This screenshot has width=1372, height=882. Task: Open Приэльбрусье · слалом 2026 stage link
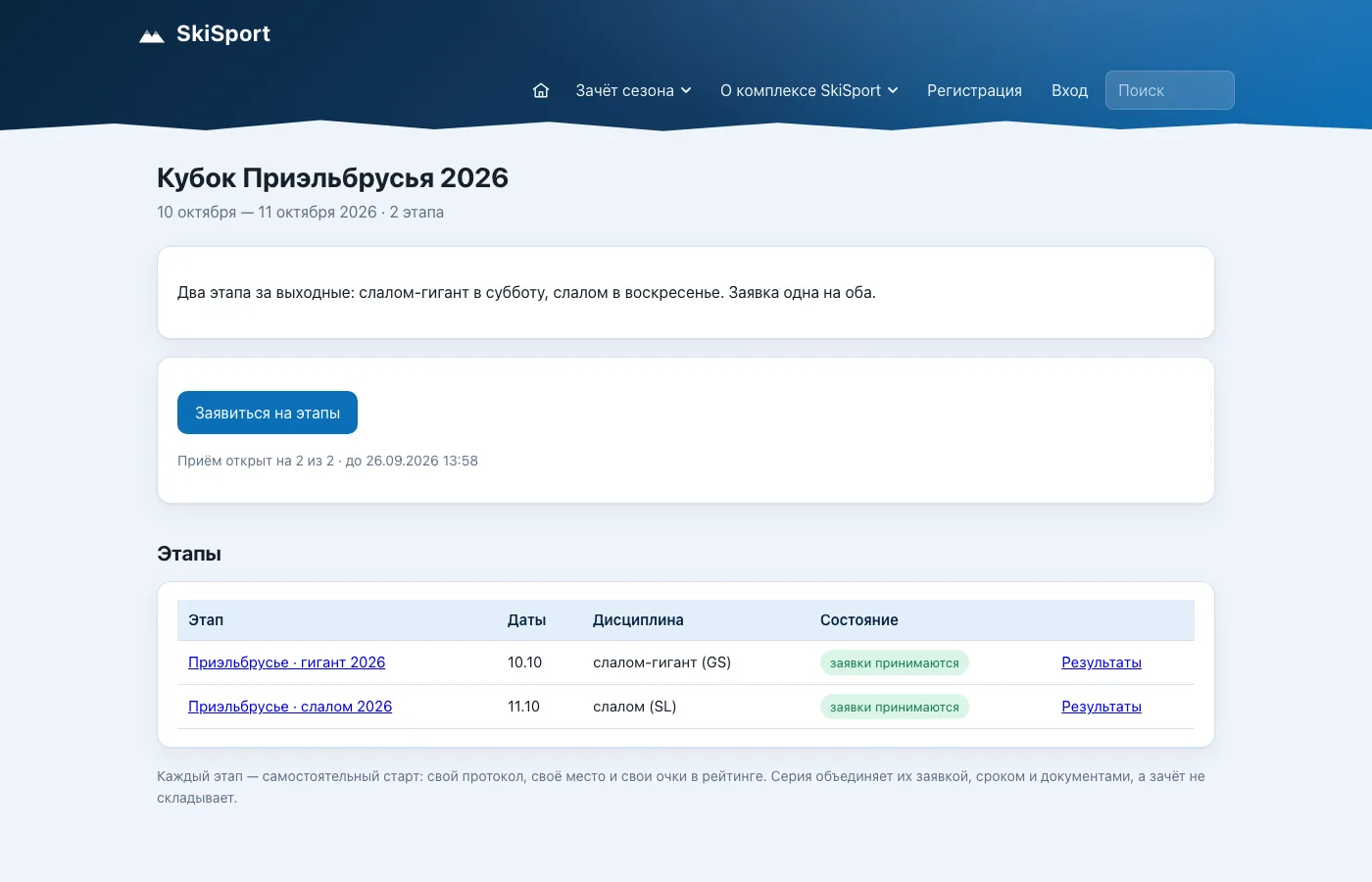click(x=290, y=707)
